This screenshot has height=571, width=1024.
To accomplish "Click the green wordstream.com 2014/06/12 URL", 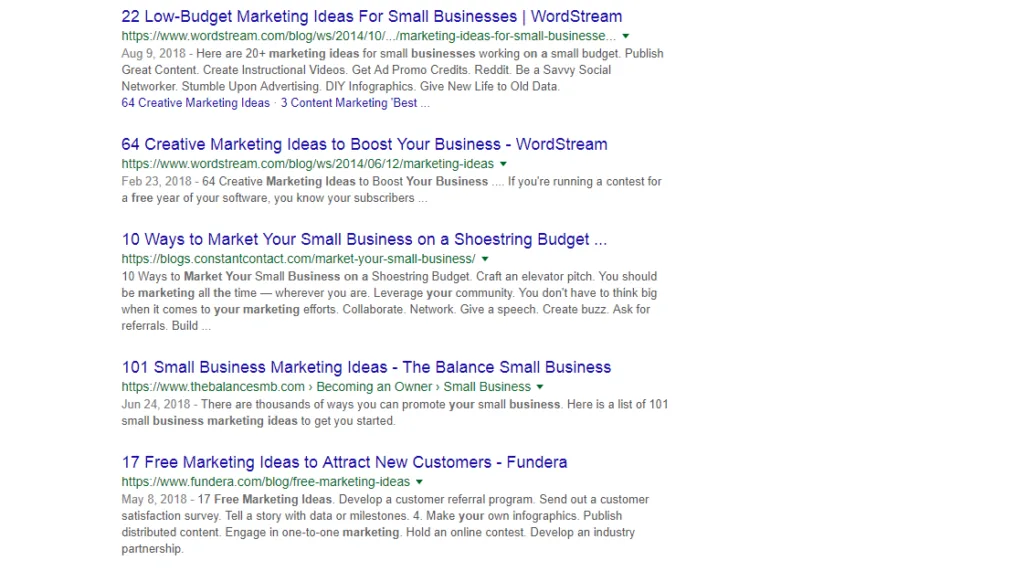I will click(x=307, y=164).
